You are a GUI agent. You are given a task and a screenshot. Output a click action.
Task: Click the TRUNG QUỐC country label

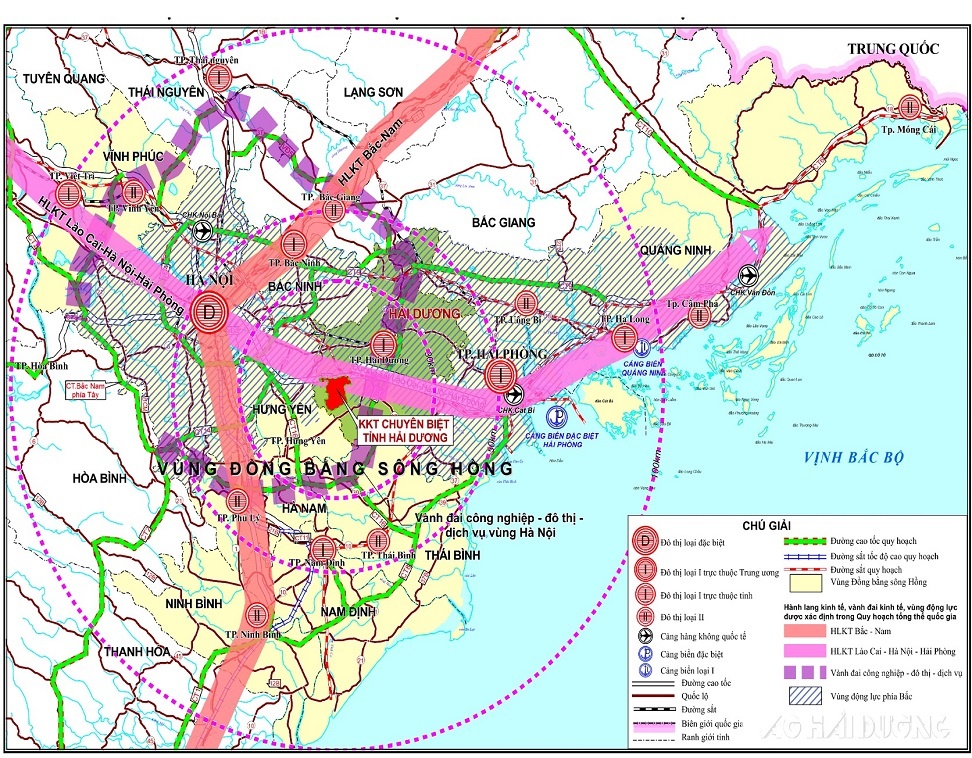pyautogui.click(x=893, y=48)
